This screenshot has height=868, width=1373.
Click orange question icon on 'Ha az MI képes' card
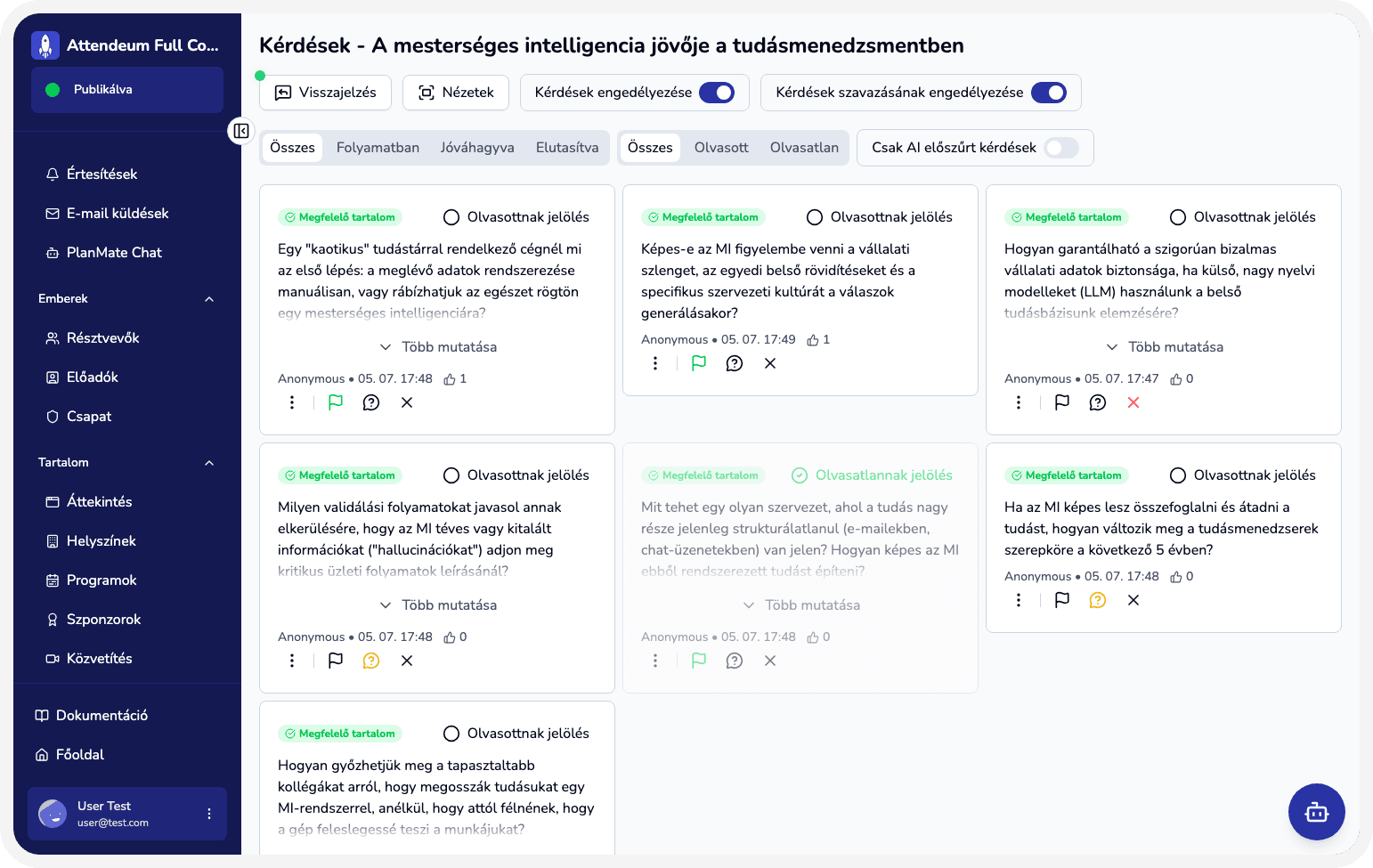(1098, 600)
